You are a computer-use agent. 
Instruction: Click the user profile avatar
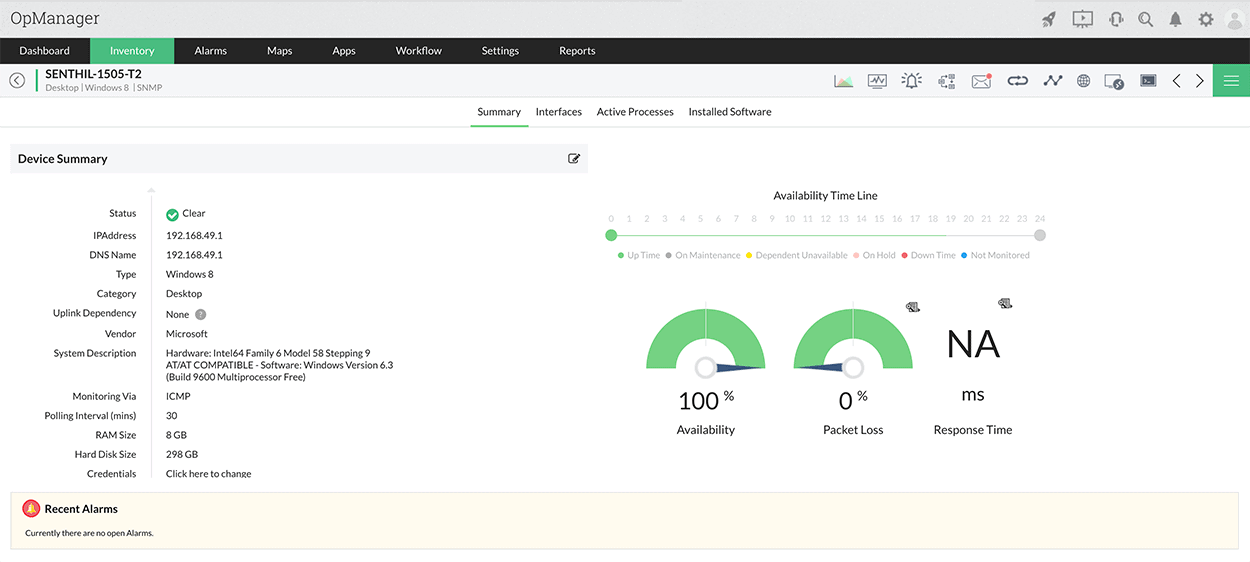(1235, 19)
